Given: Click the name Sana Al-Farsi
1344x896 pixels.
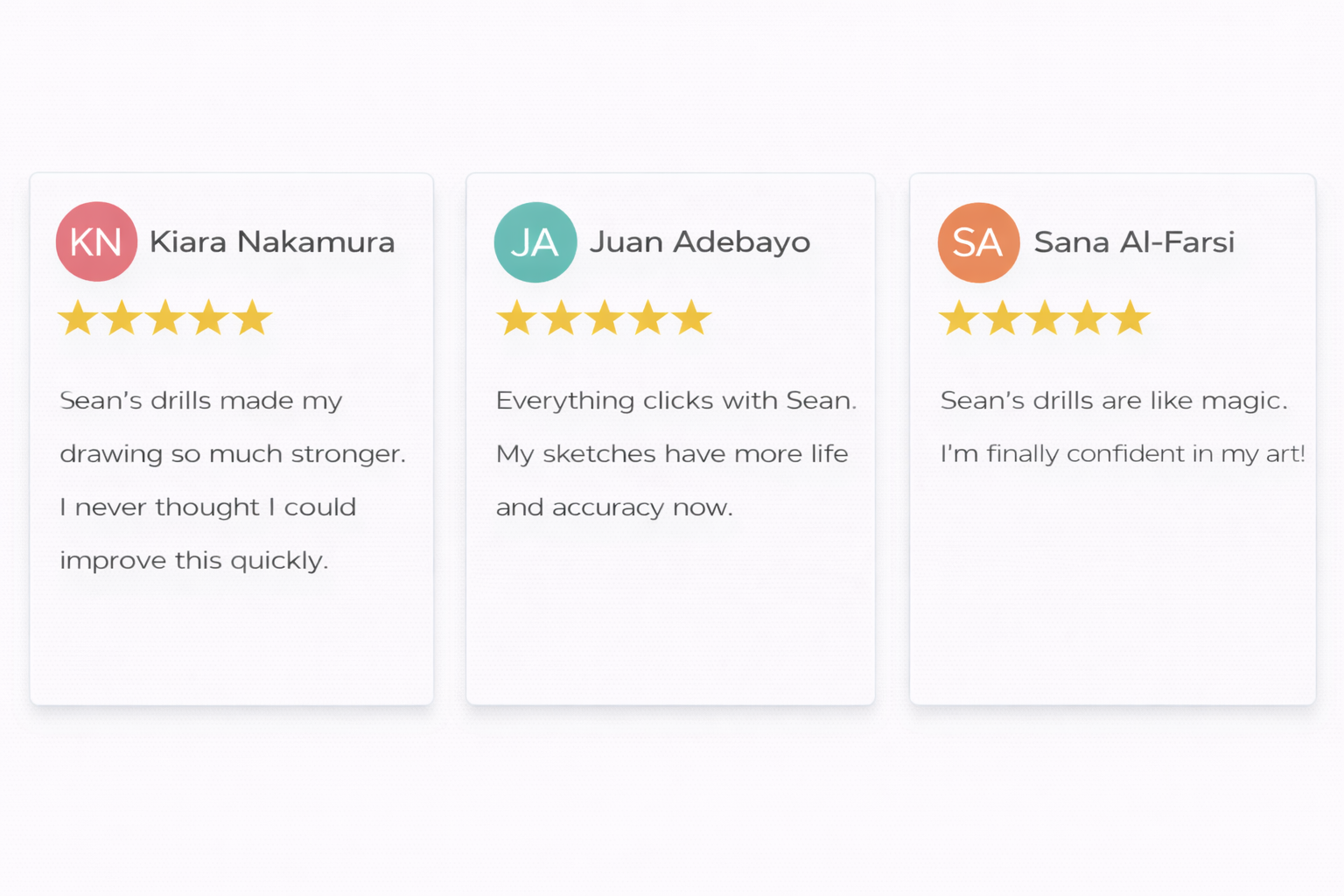Looking at the screenshot, I should (x=1133, y=242).
